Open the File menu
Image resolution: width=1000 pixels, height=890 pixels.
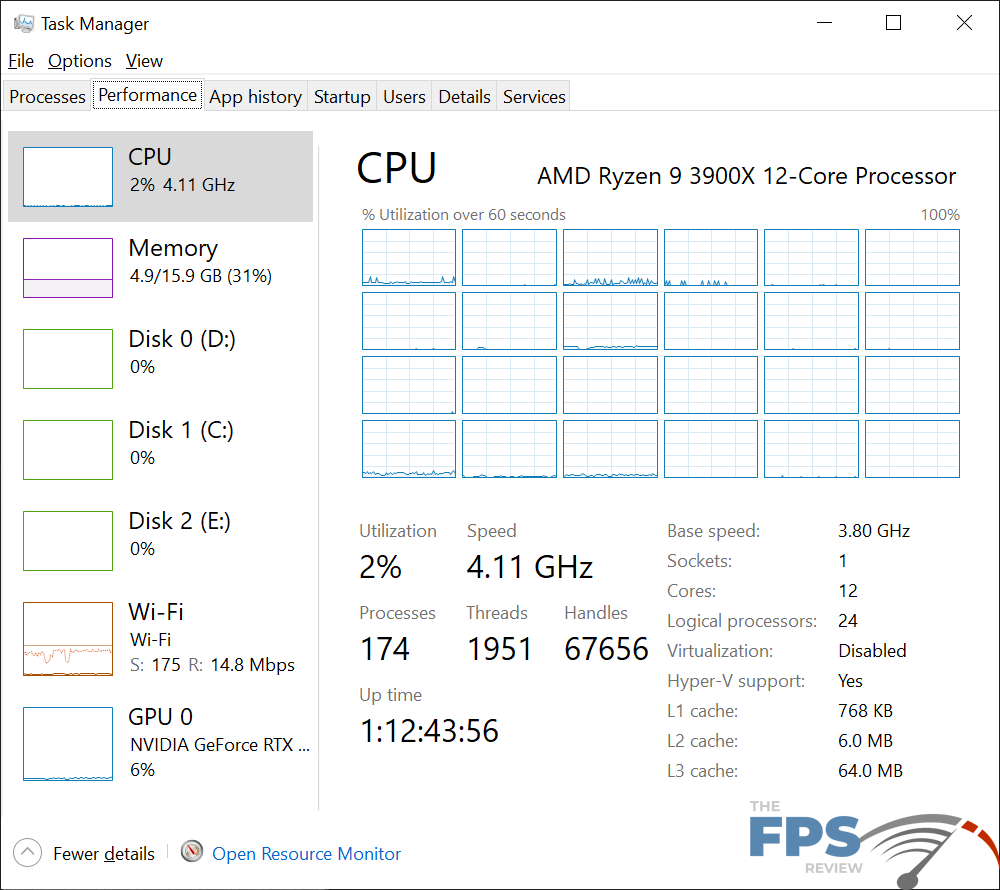point(21,61)
